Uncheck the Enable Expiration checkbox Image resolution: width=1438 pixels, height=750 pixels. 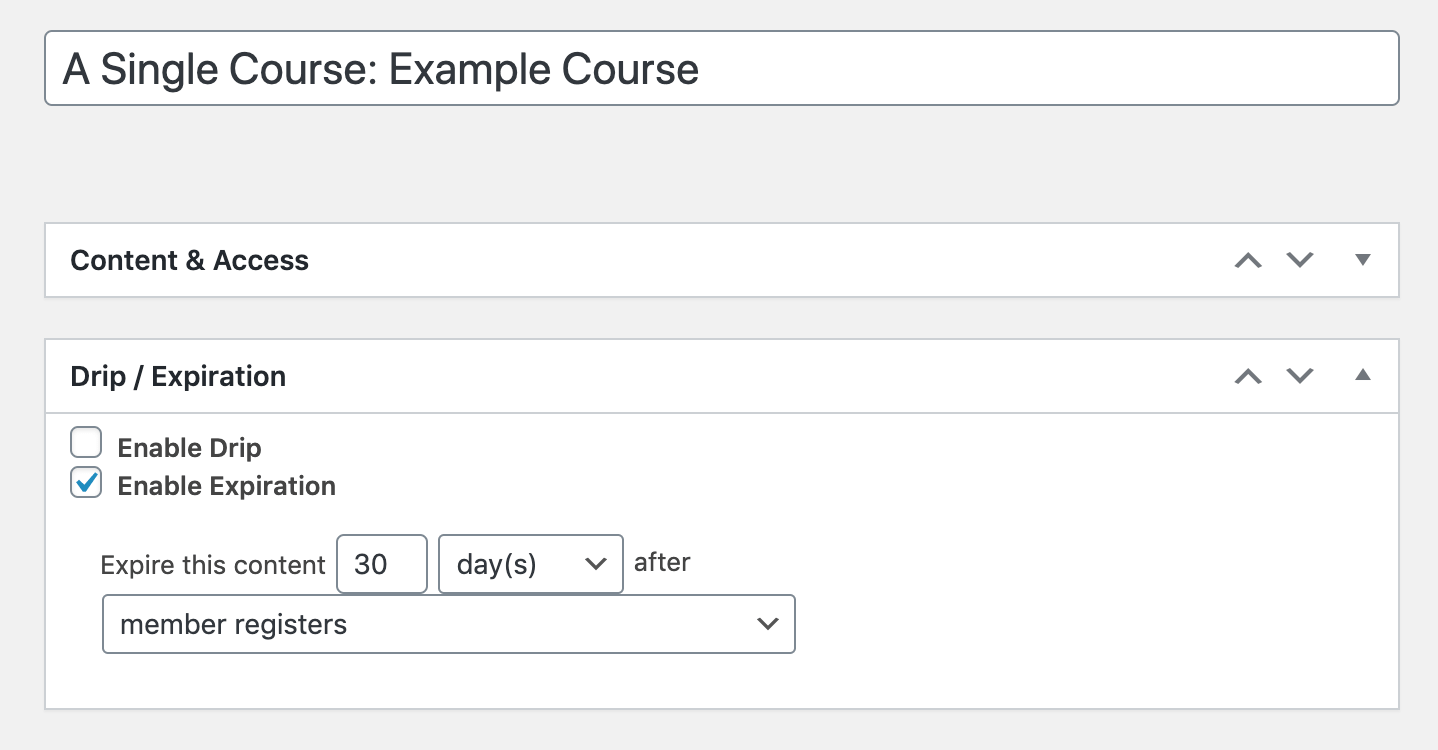[x=86, y=481]
